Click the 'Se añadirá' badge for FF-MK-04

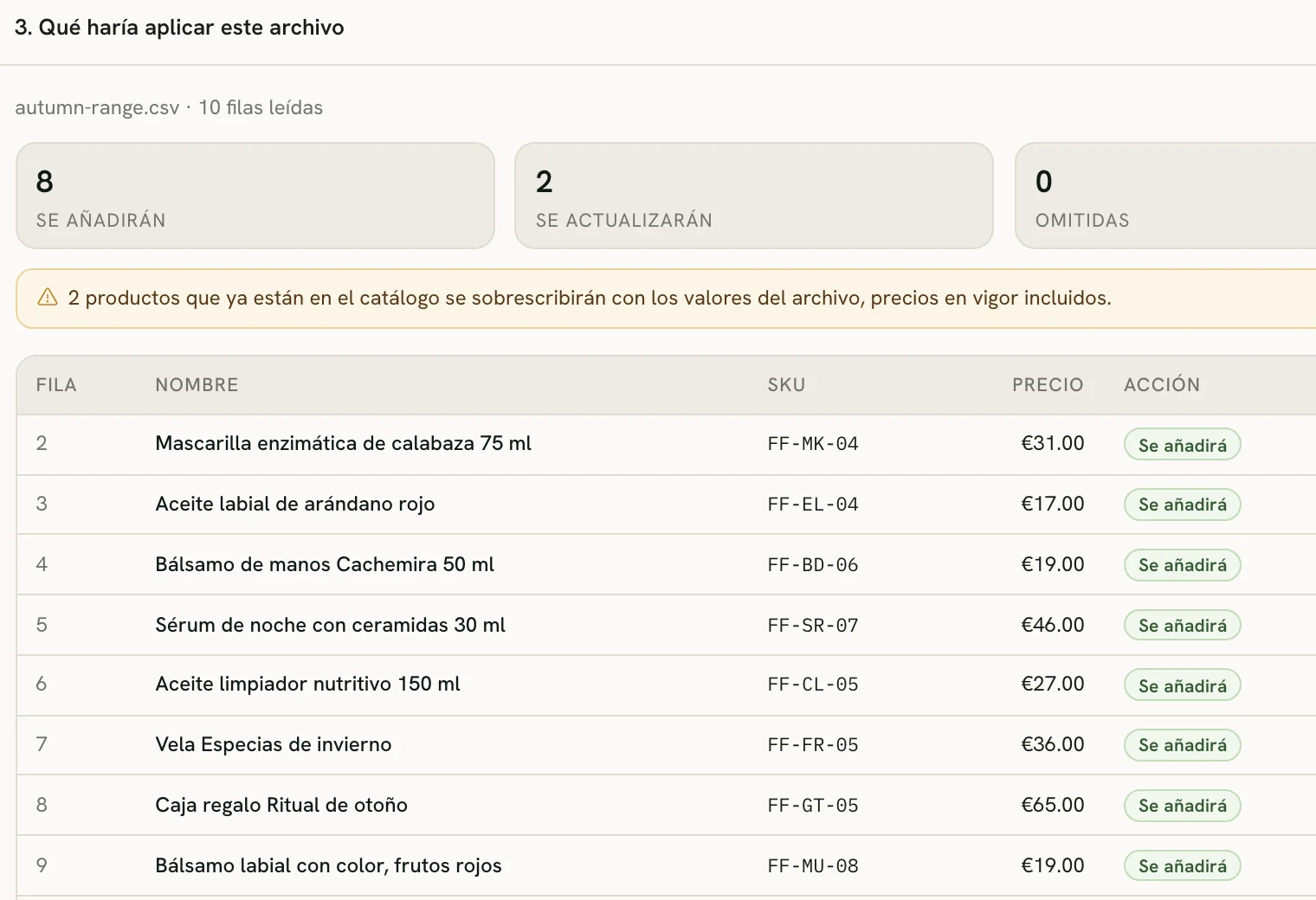point(1182,445)
